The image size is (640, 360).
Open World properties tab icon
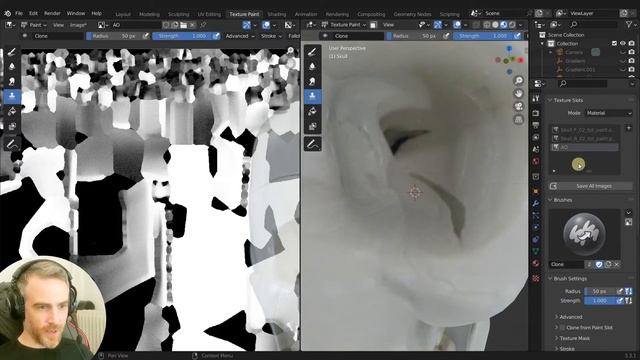536,161
